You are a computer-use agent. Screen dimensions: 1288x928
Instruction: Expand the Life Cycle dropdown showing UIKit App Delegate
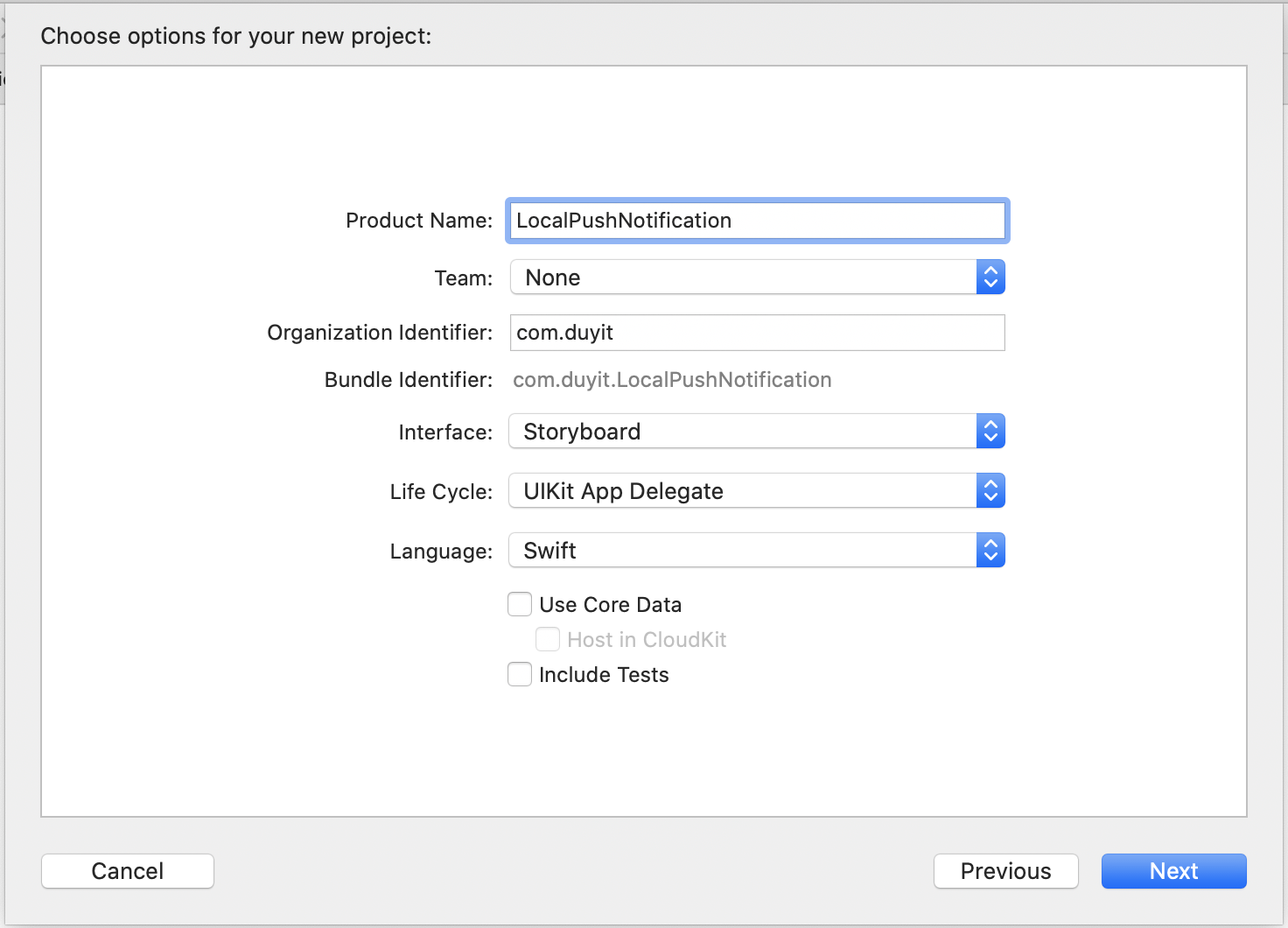click(744, 491)
